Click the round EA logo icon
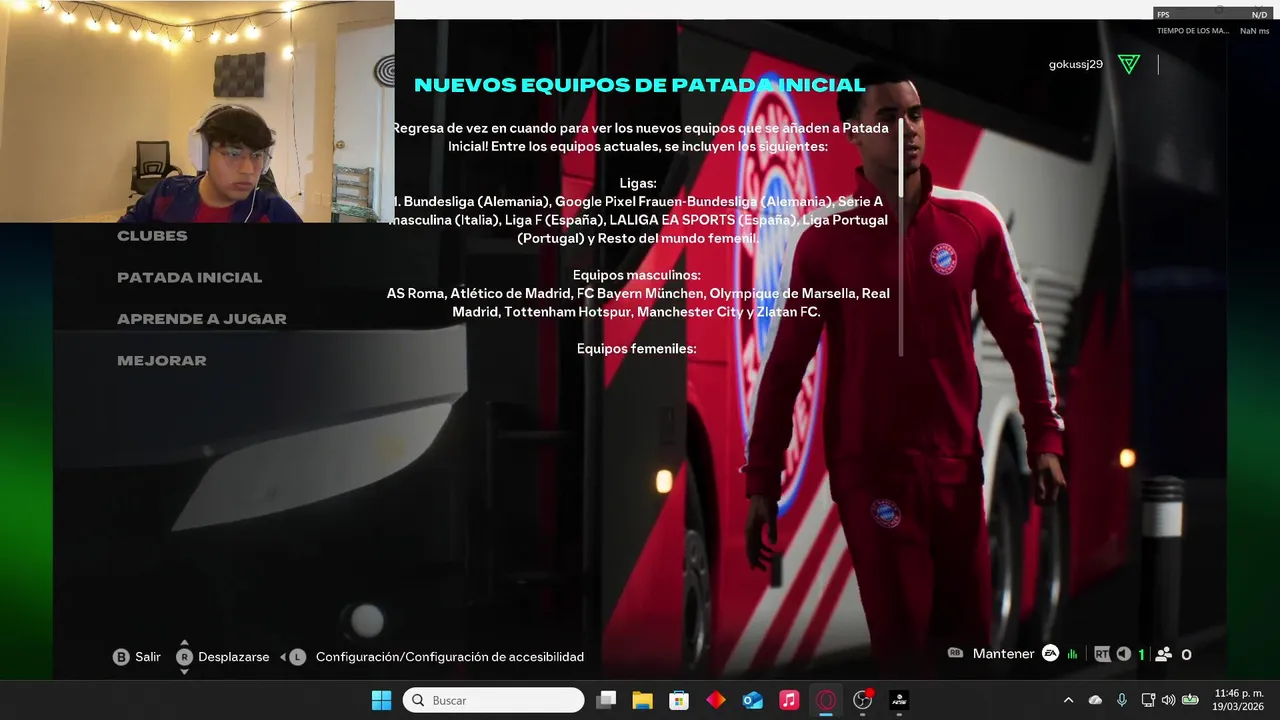Screen dimensions: 1280x720 1050,653
